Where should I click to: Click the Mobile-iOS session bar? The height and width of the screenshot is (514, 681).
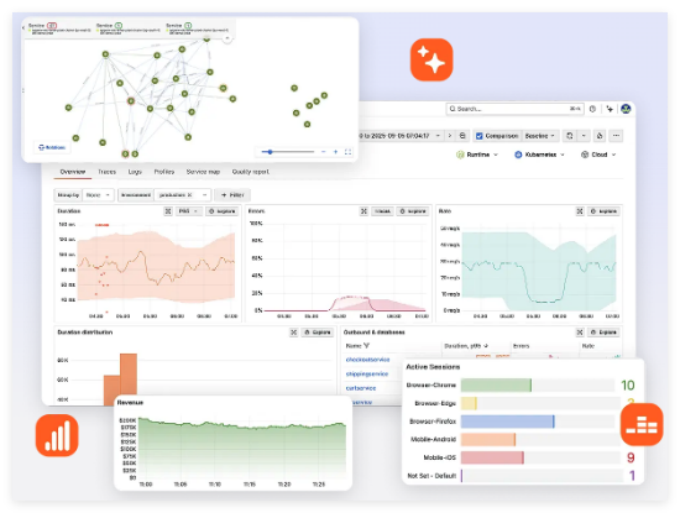tap(492, 458)
